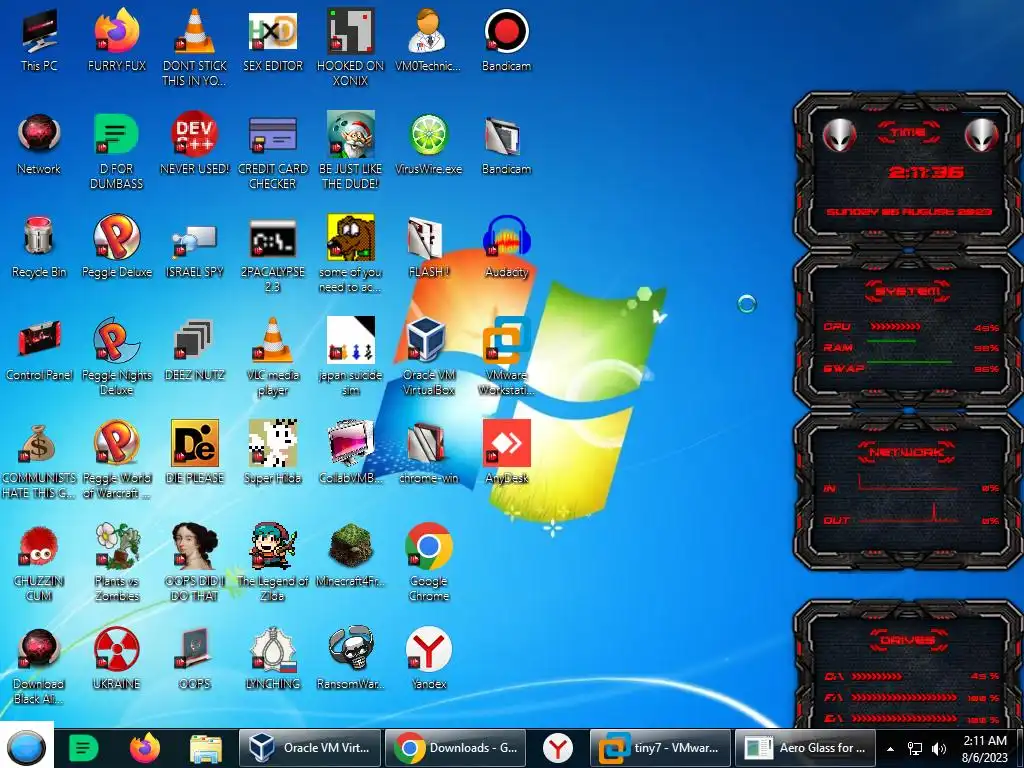Click the NETWORK gadget OUT graph
This screenshot has width=1024, height=768.
click(909, 513)
